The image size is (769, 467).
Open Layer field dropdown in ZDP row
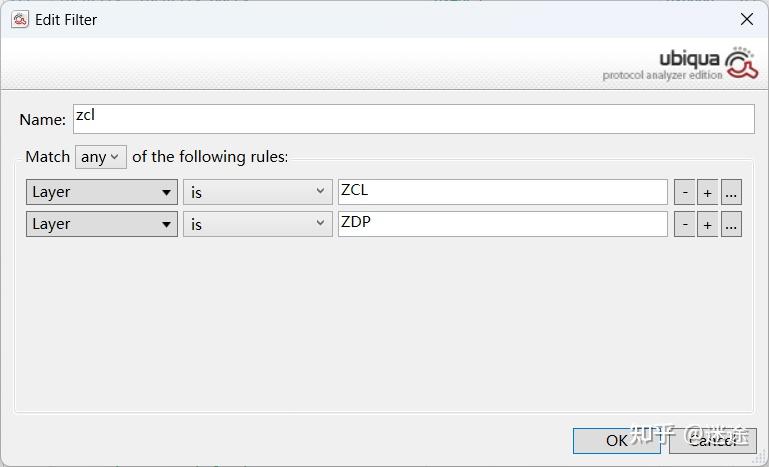coord(101,225)
